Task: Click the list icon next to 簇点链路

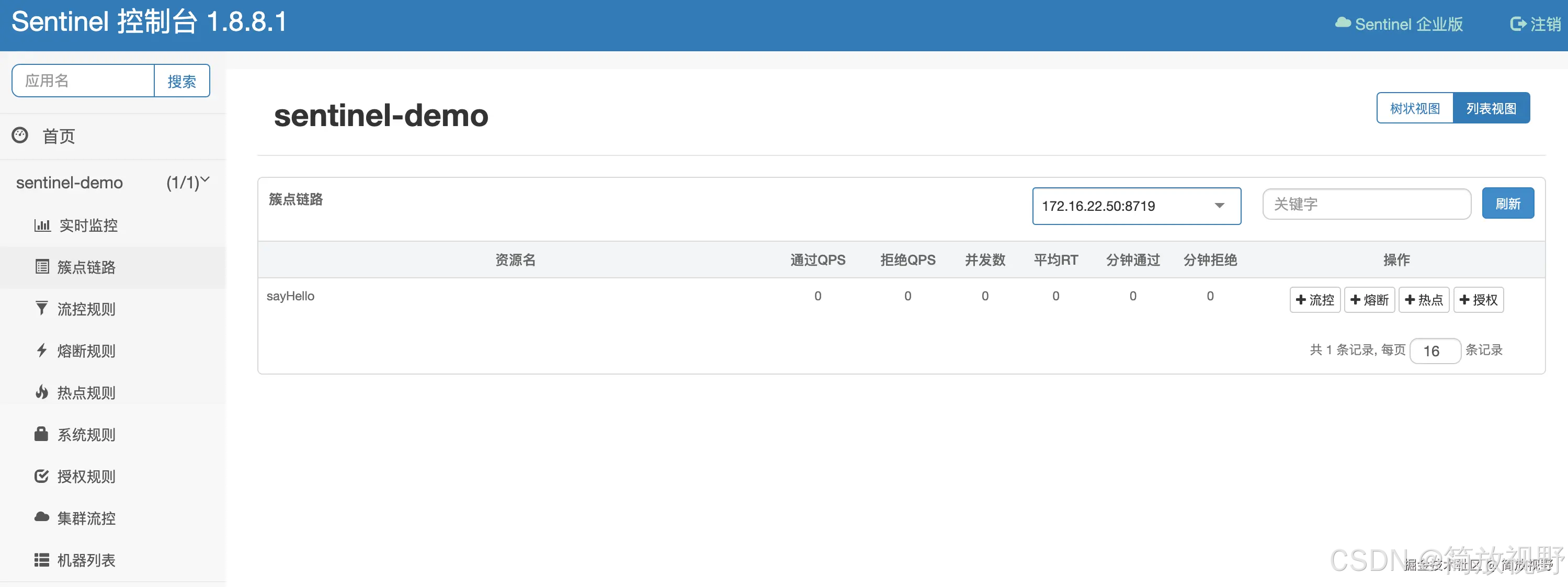Action: pyautogui.click(x=42, y=267)
